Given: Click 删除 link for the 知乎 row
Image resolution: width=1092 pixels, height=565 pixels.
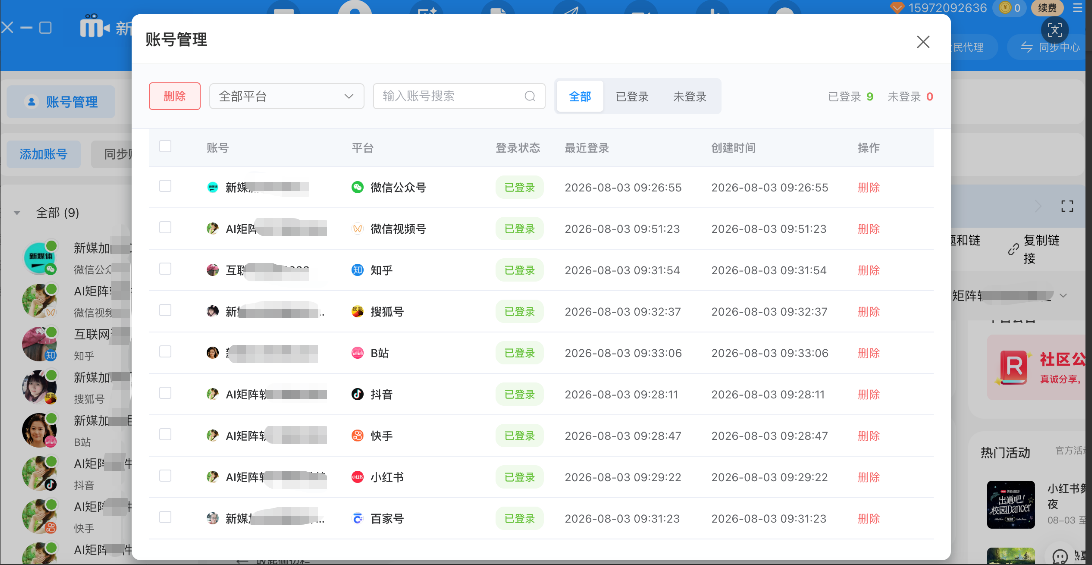Looking at the screenshot, I should click(x=868, y=270).
